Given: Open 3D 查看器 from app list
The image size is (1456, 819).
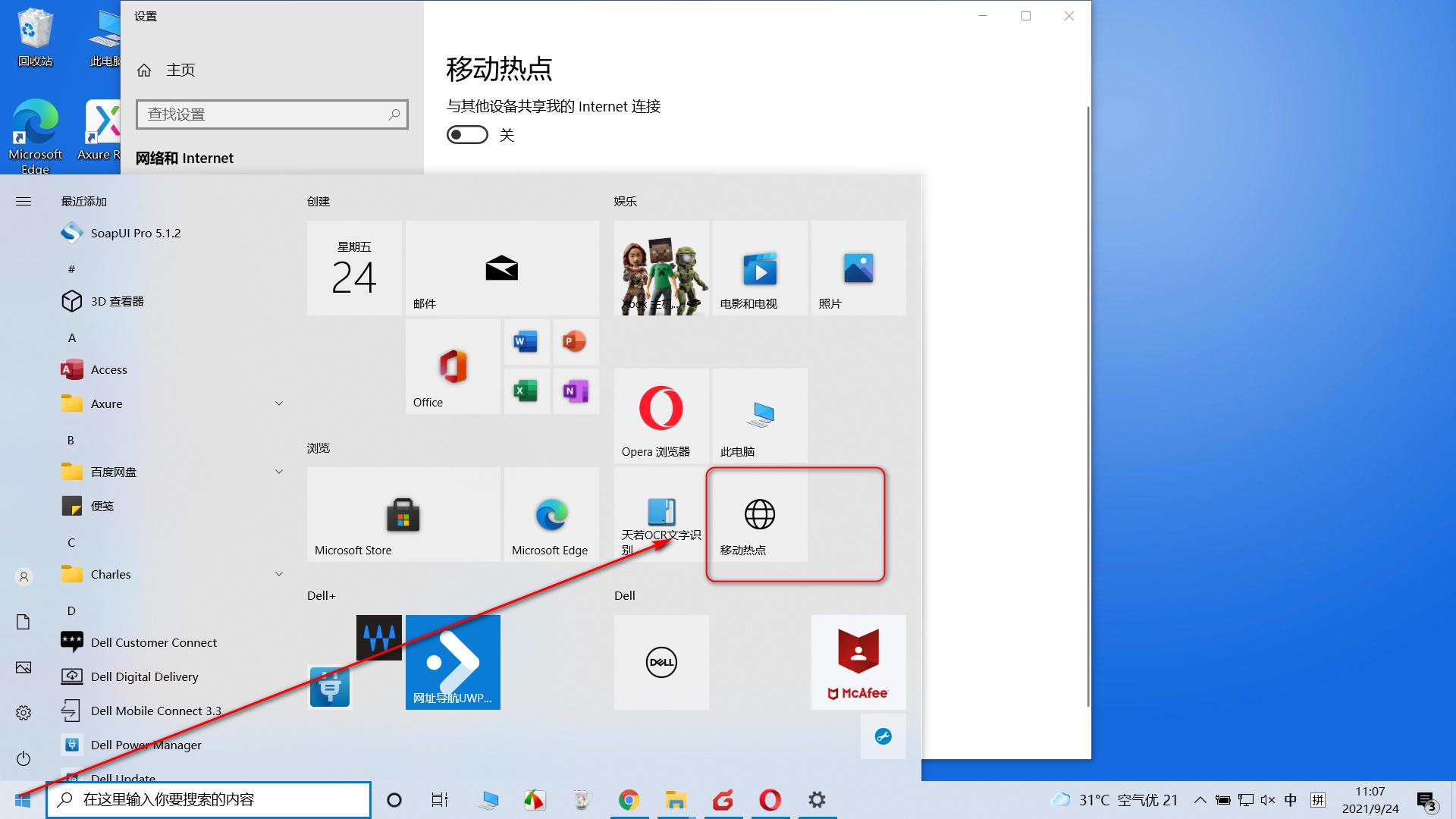Looking at the screenshot, I should [x=173, y=301].
